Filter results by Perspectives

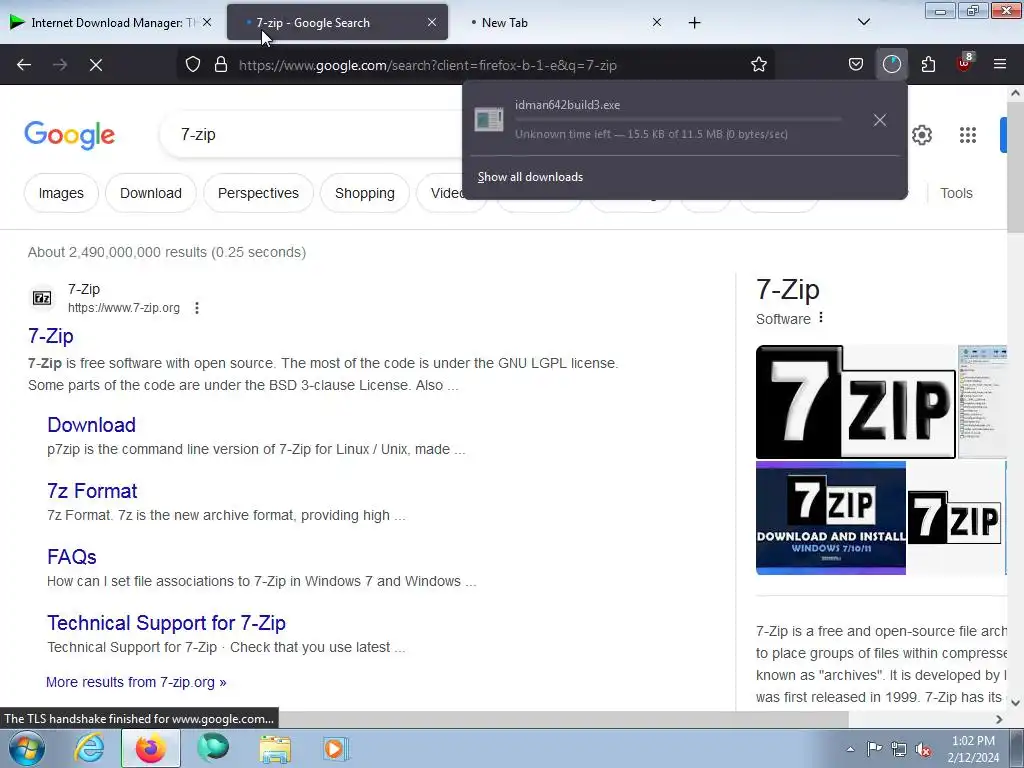point(258,193)
